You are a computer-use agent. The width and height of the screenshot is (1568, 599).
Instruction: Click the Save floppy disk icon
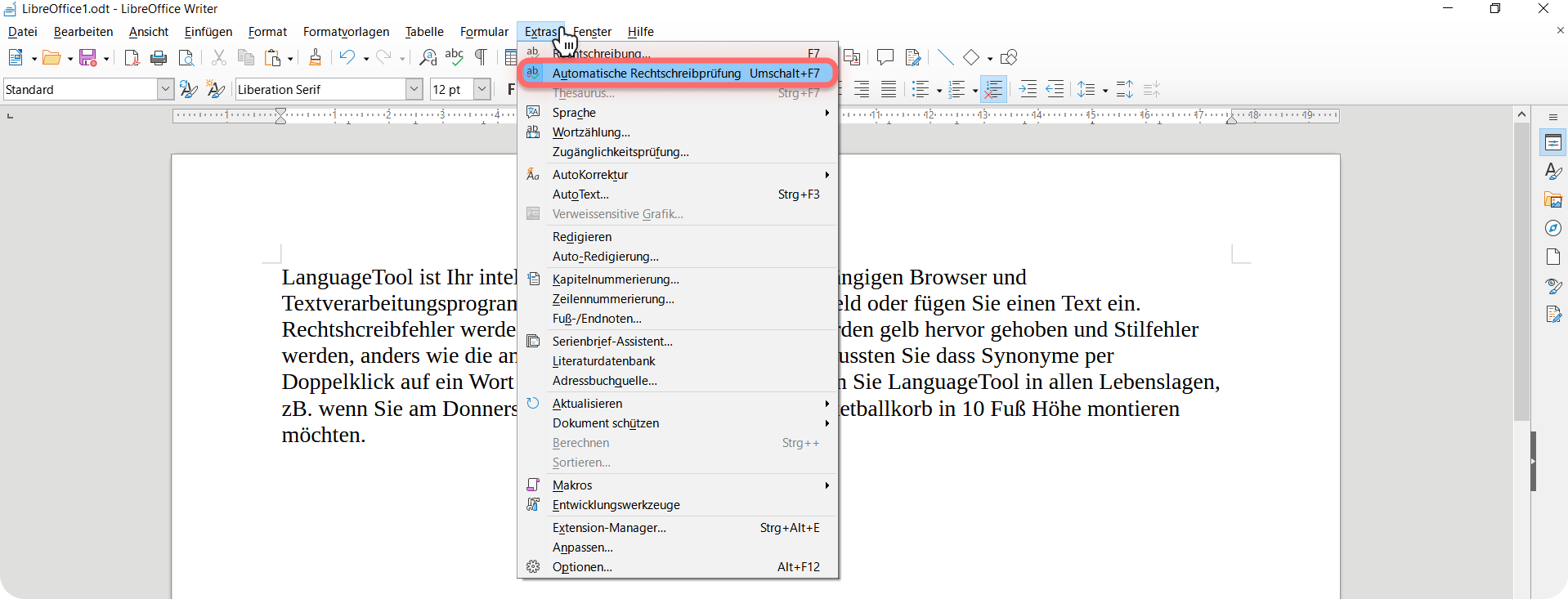pos(88,58)
